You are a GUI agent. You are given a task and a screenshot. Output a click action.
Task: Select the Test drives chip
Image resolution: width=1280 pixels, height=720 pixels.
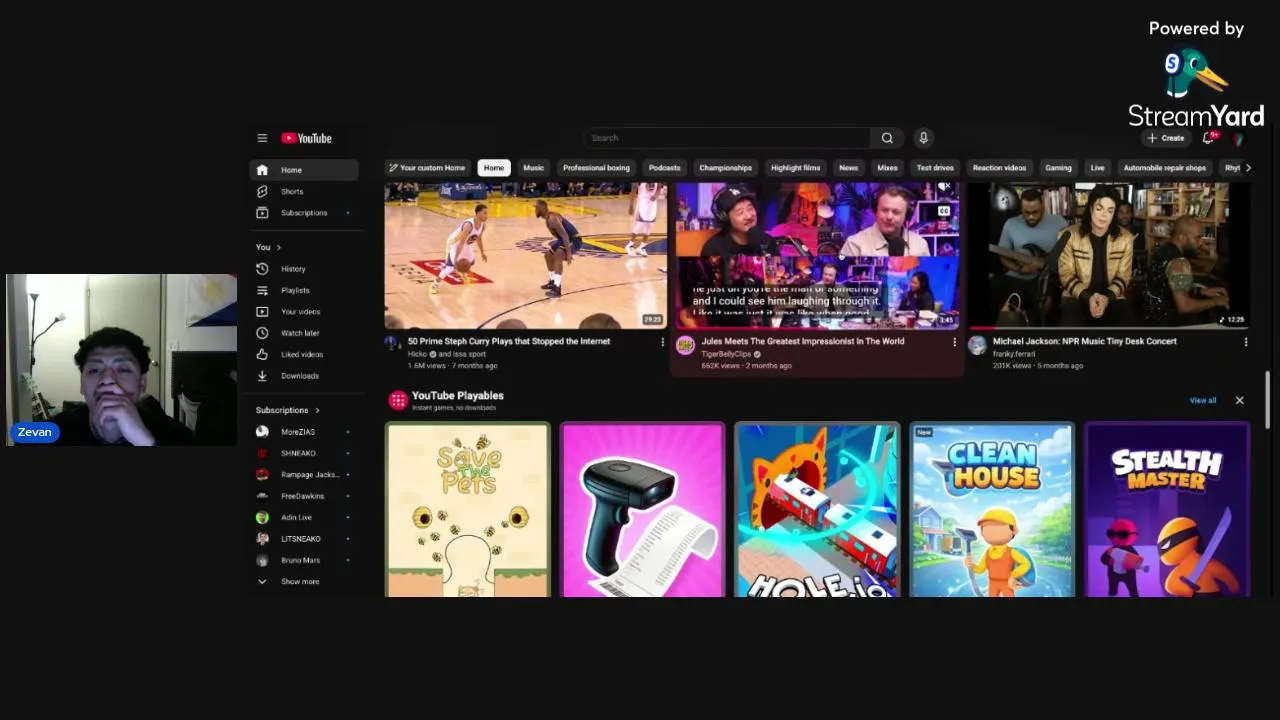point(935,168)
